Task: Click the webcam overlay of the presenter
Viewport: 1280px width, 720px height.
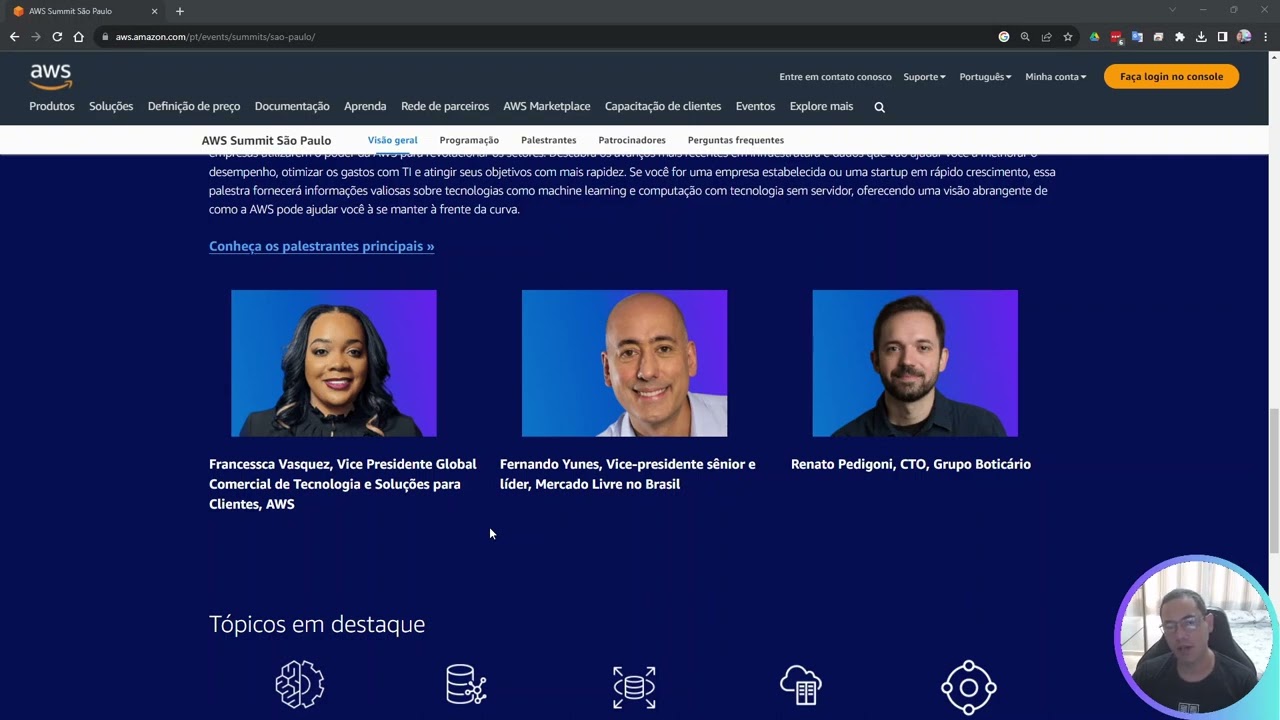Action: [1193, 637]
